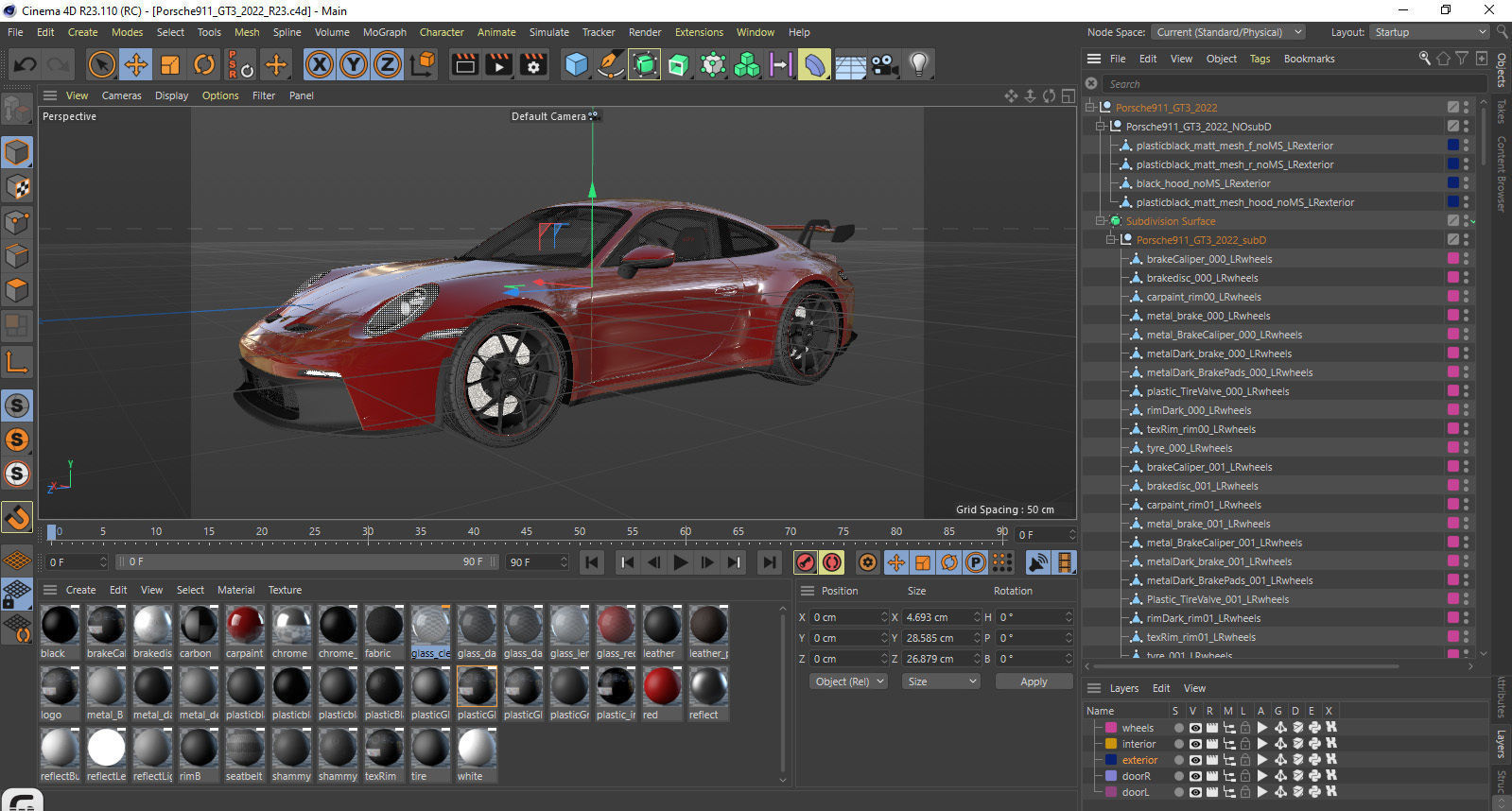Toggle Z axis lock
Viewport: 1512px width, 811px height.
pos(388,64)
